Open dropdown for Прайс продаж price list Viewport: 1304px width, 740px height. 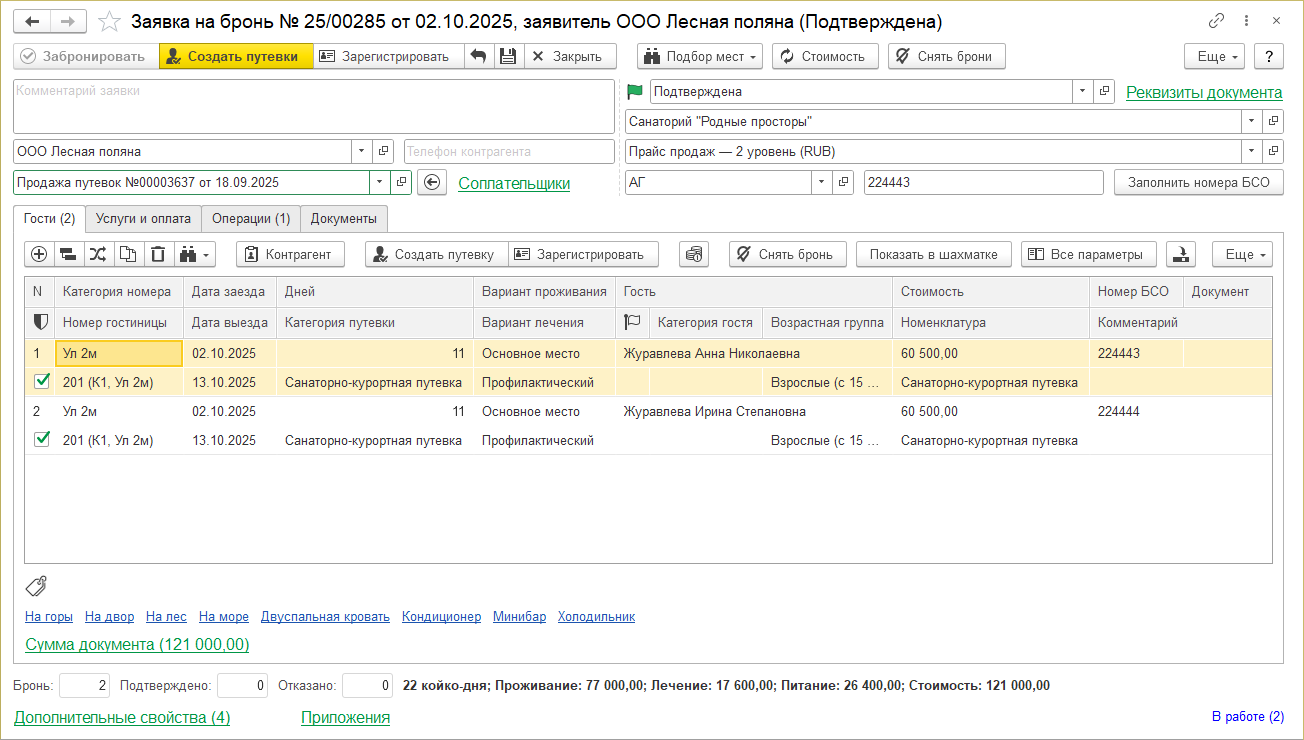tap(1251, 152)
